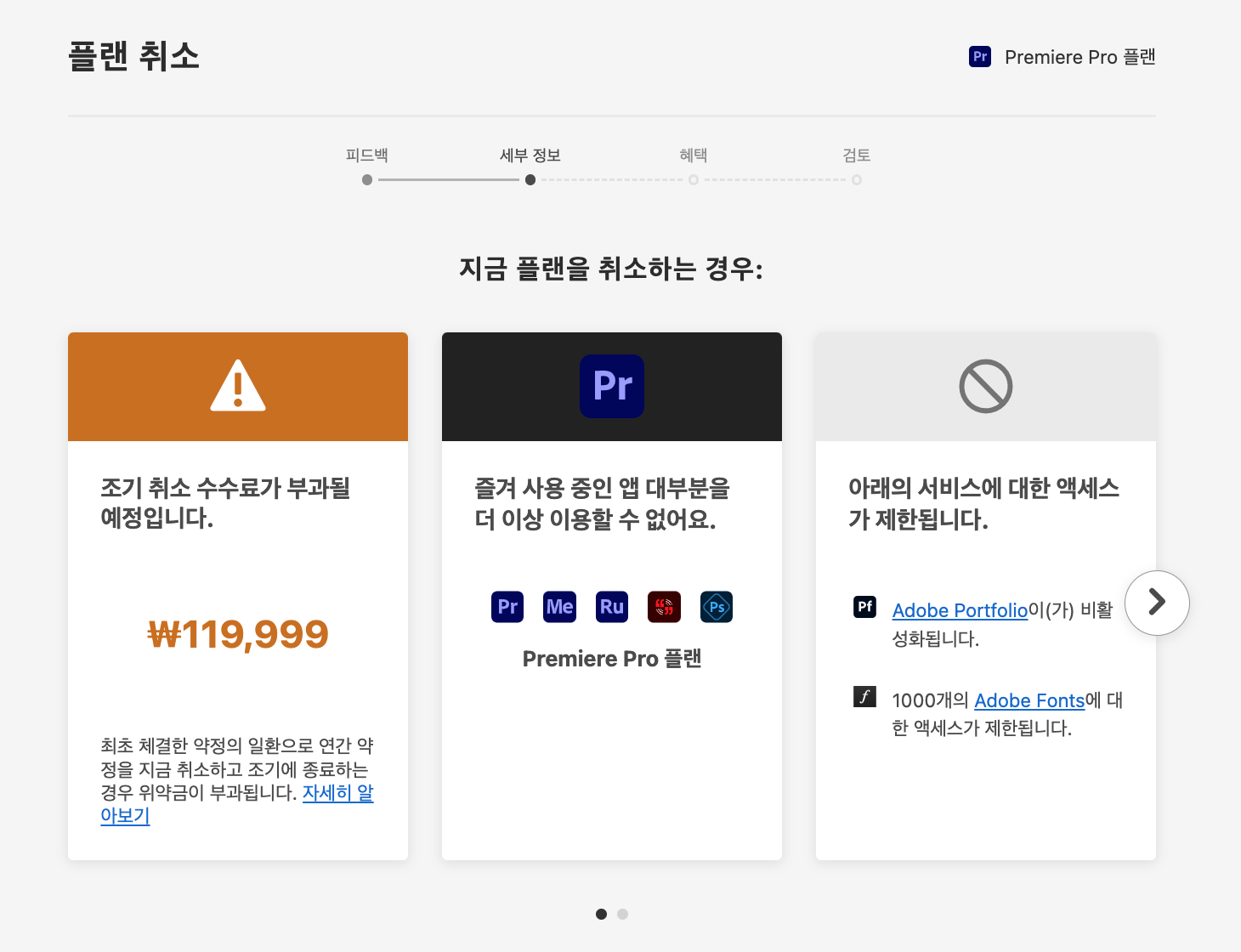Jump to the 검토 step
This screenshot has width=1241, height=952.
pos(857,156)
